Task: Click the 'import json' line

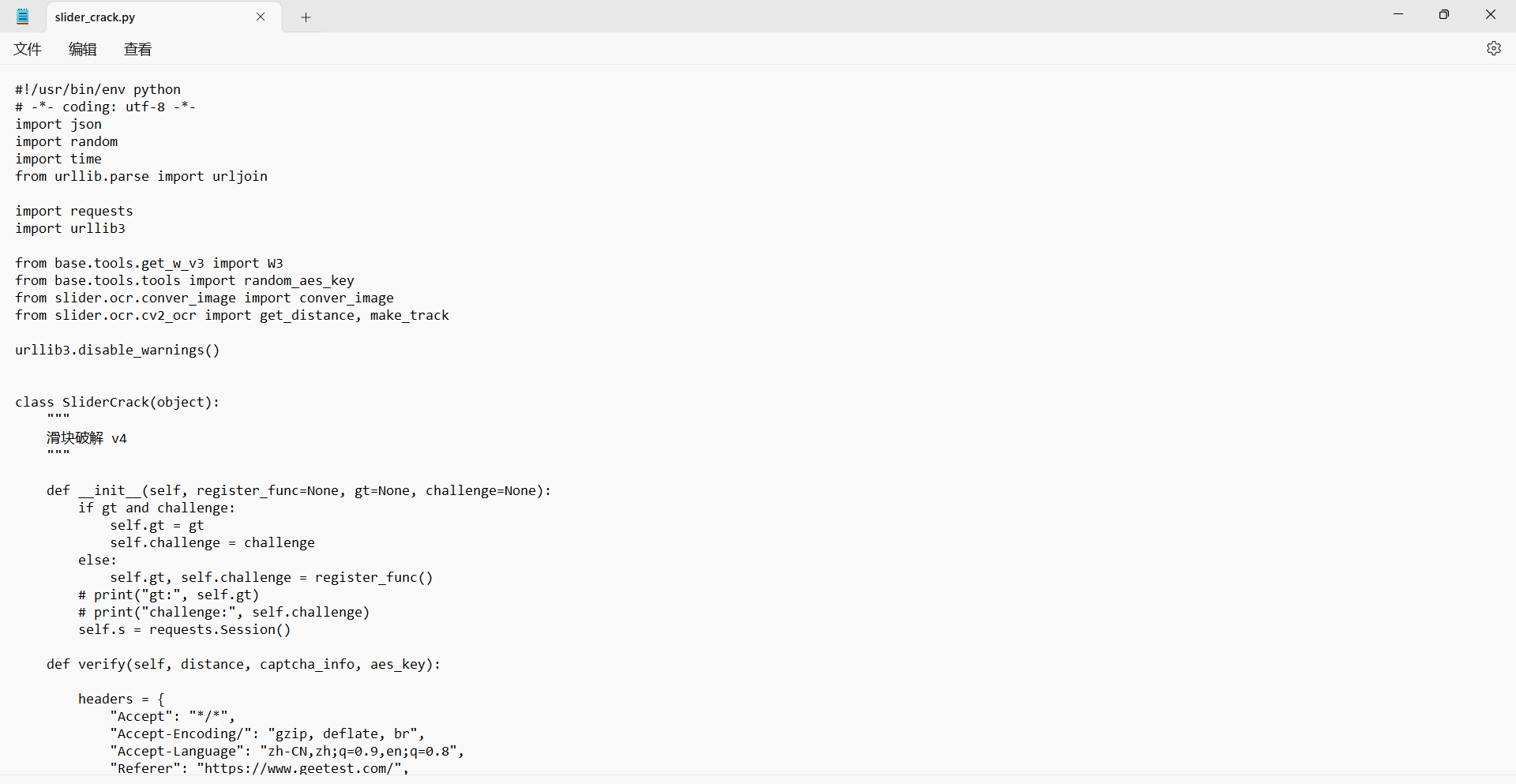Action: click(58, 124)
